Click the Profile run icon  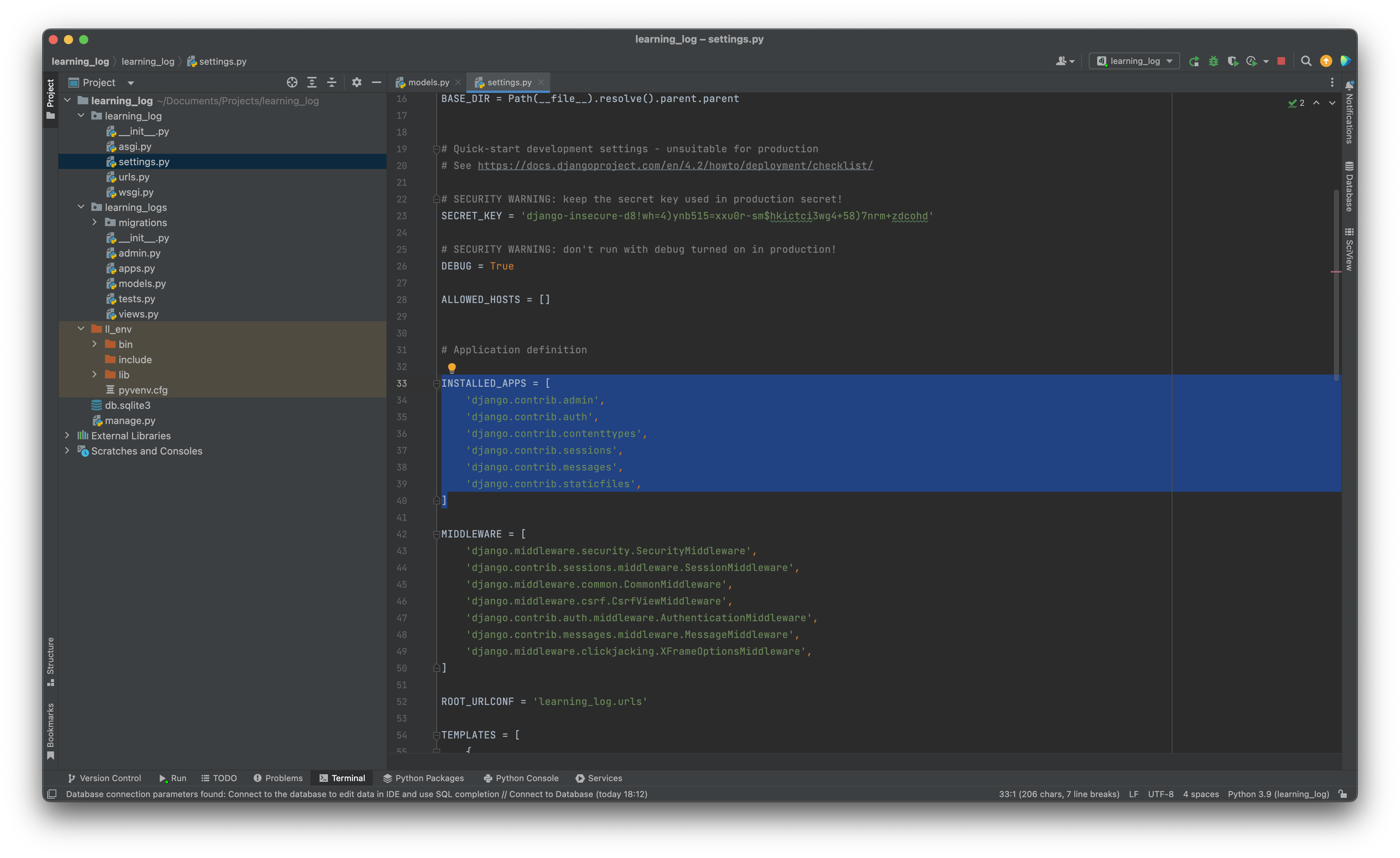point(1252,61)
